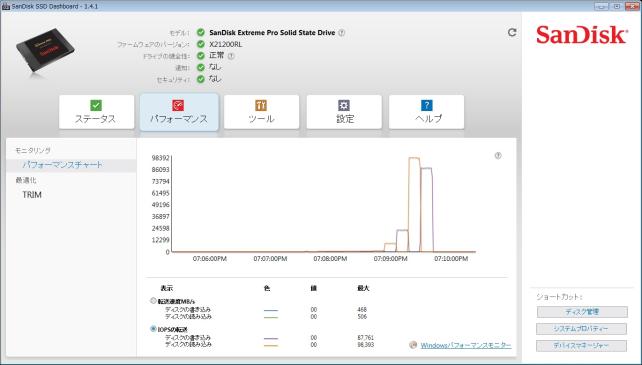Image resolution: width=642 pixels, height=365 pixels.
Task: Open the 設定 tab
Action: coord(344,112)
